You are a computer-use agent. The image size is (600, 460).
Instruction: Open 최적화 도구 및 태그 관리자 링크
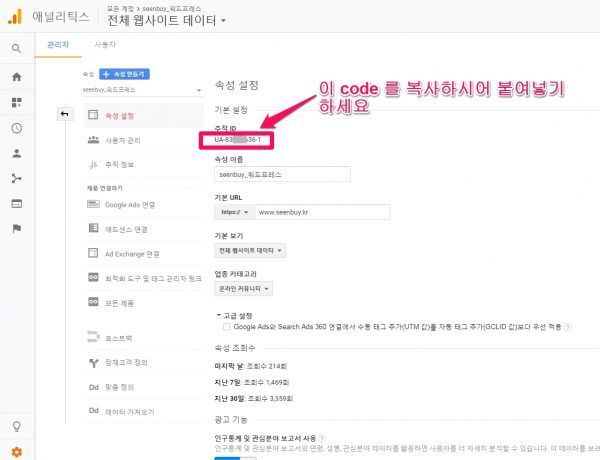point(153,279)
